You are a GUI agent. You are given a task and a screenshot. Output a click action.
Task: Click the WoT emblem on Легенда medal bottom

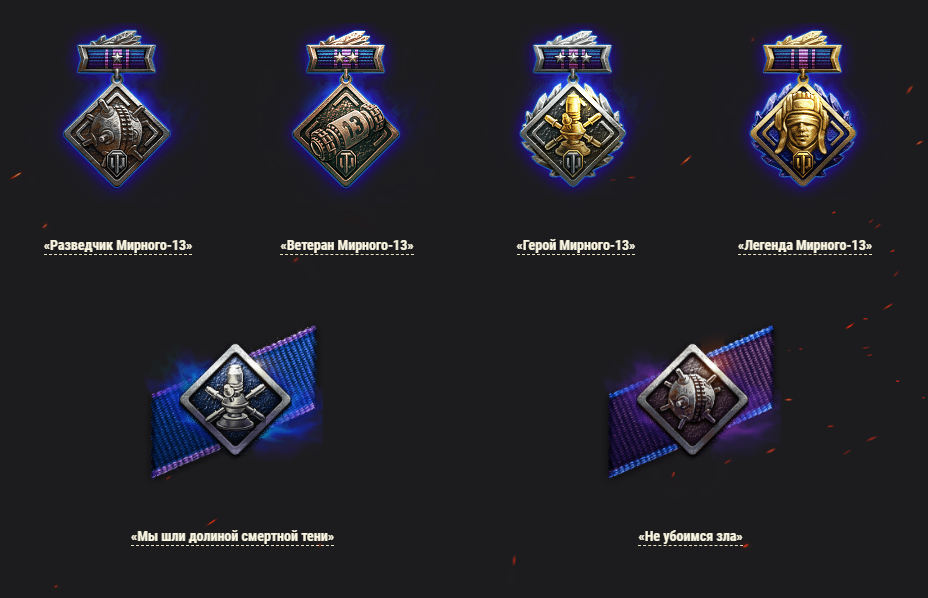tap(803, 163)
